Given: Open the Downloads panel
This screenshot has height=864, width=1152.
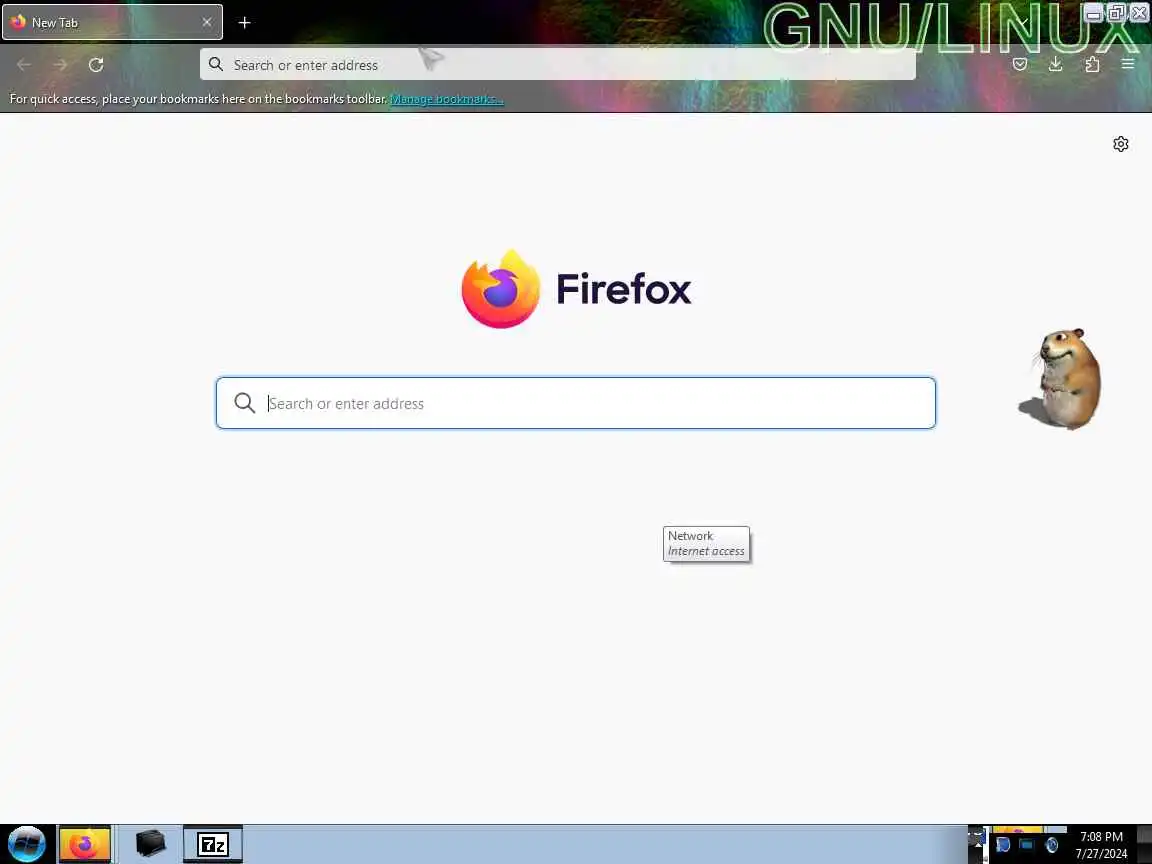Looking at the screenshot, I should point(1056,65).
